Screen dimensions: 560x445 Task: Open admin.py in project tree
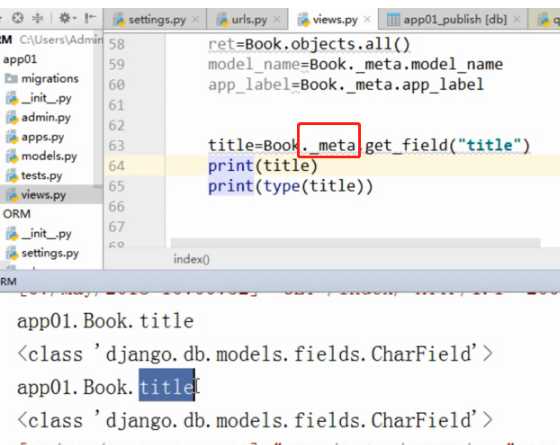point(46,117)
